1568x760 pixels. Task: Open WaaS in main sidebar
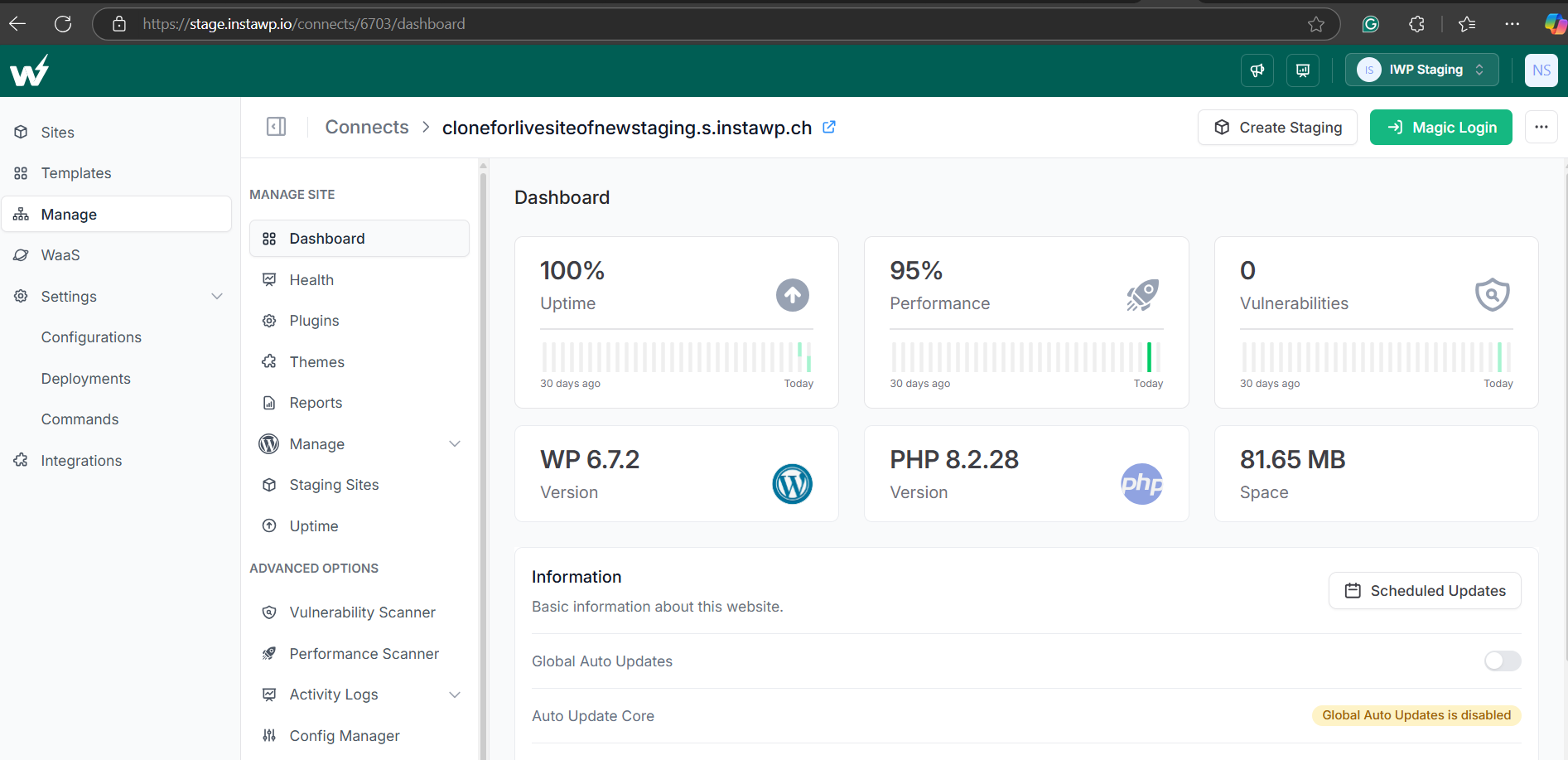[x=117, y=255]
